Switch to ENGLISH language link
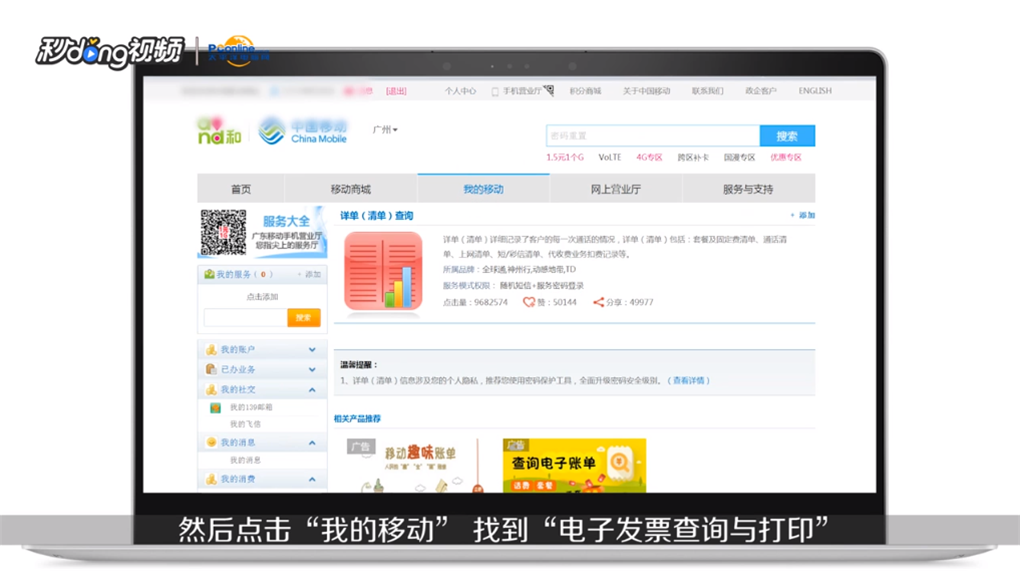 click(x=815, y=91)
